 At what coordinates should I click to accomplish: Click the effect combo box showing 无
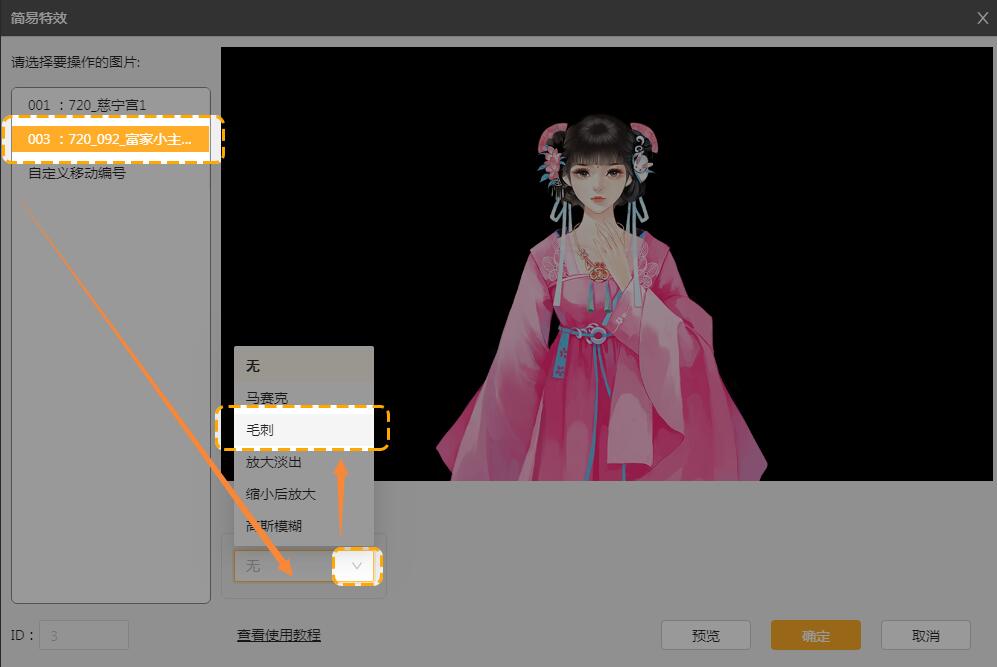(x=283, y=566)
